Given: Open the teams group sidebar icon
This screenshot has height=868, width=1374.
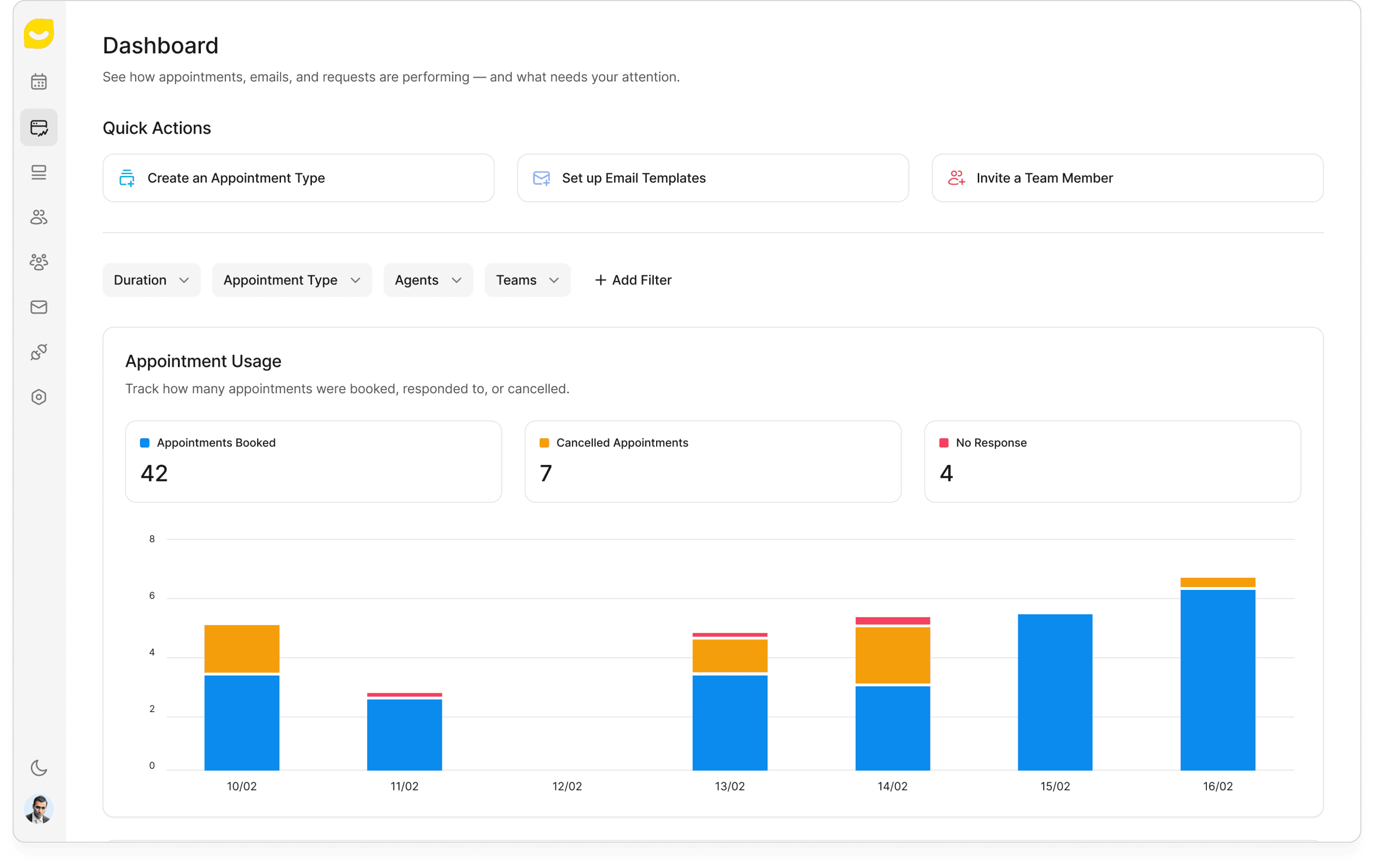Looking at the screenshot, I should (39, 262).
